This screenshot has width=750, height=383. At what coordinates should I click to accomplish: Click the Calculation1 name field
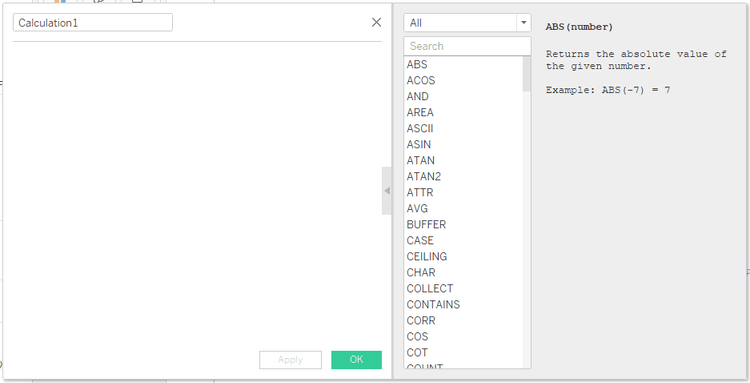click(x=93, y=22)
